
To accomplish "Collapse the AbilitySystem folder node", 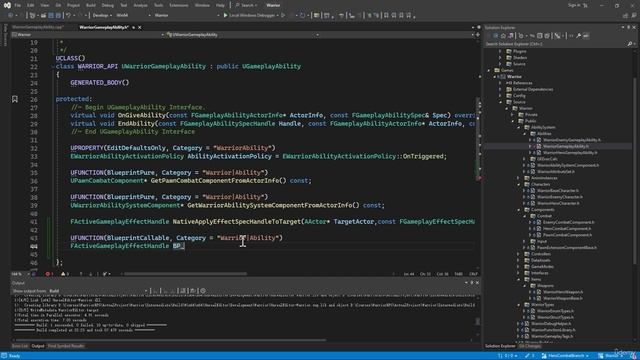I will pyautogui.click(x=519, y=127).
